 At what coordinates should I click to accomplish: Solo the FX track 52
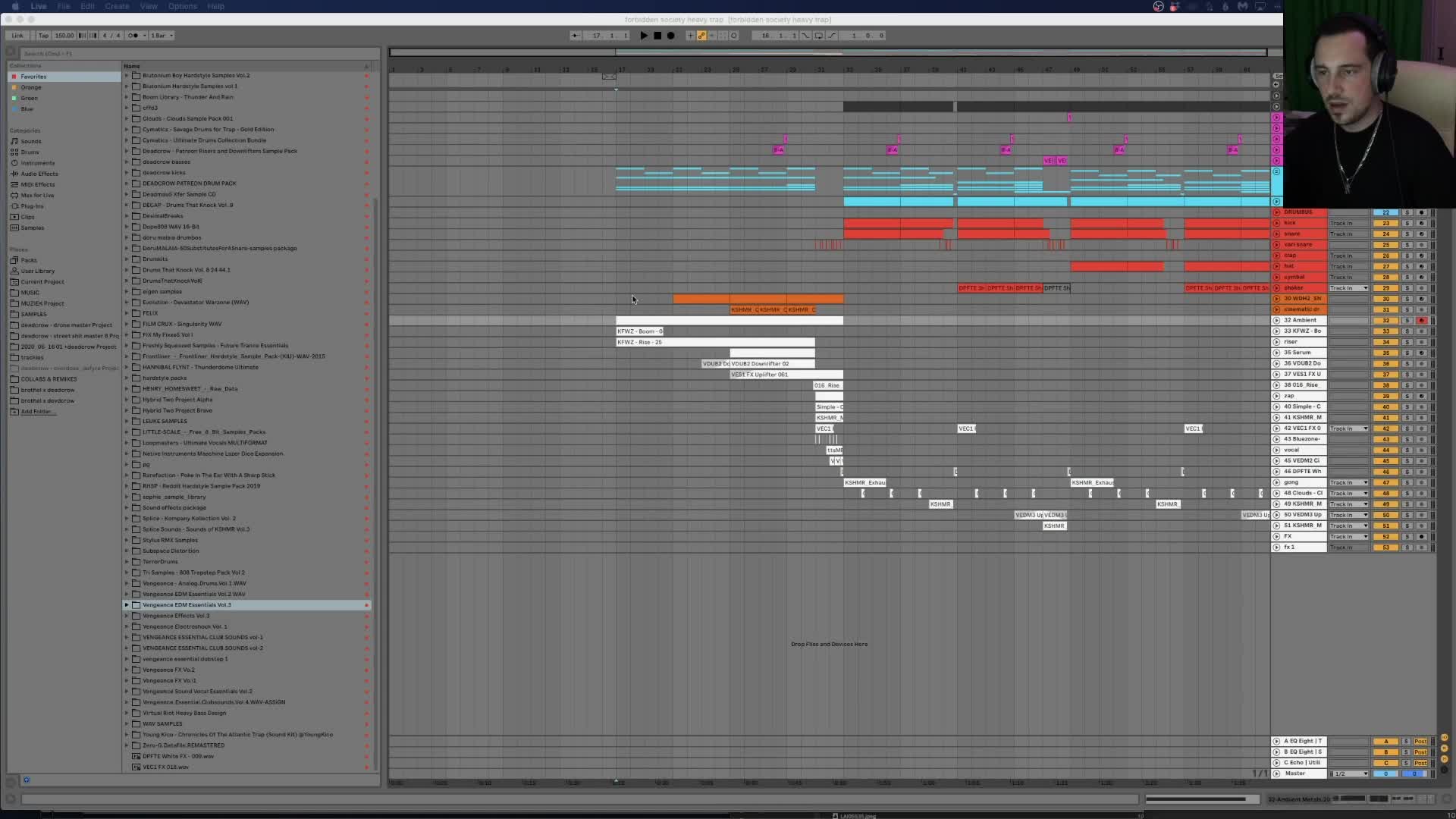click(x=1407, y=537)
